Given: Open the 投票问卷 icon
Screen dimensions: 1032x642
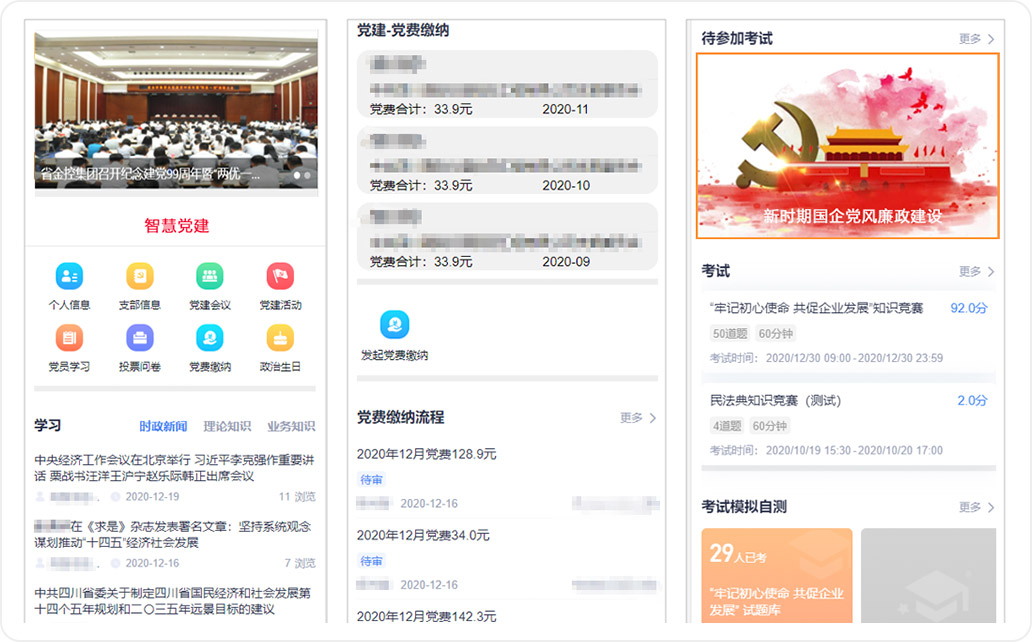Looking at the screenshot, I should point(139,338).
